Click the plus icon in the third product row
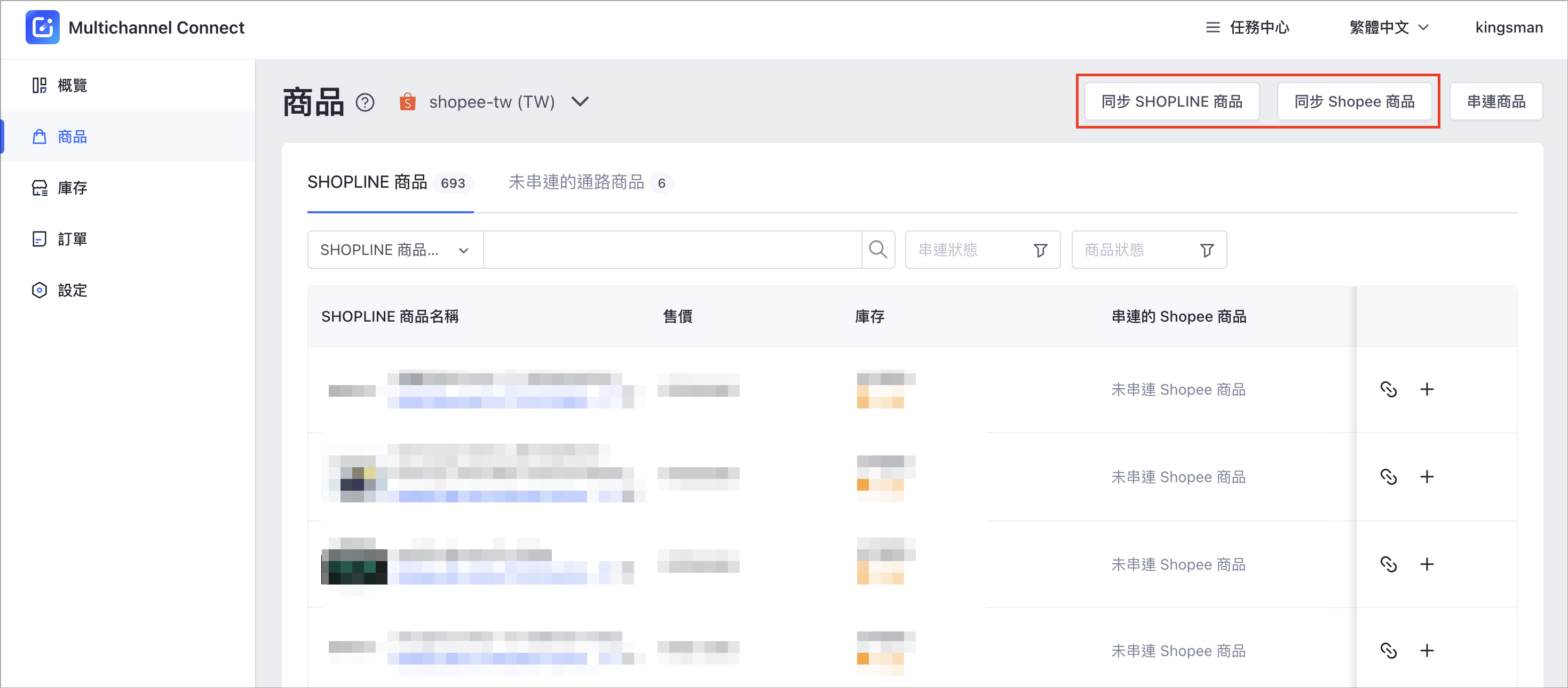Image resolution: width=1568 pixels, height=688 pixels. click(1427, 564)
